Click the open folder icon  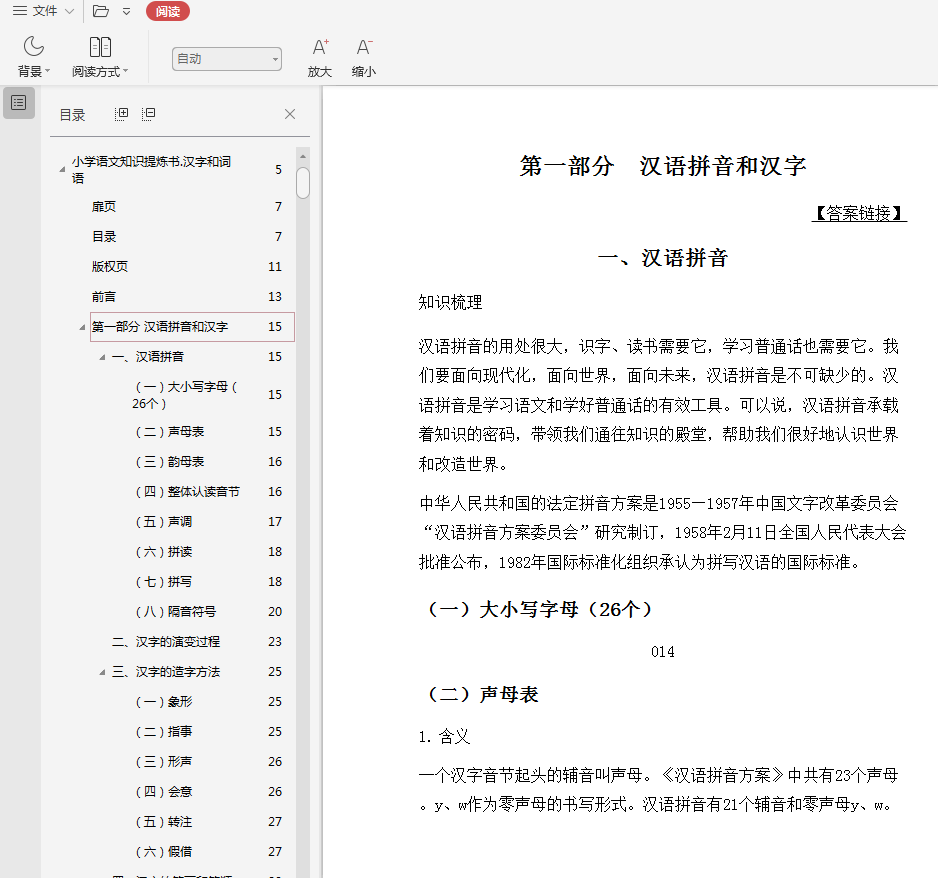coord(100,11)
